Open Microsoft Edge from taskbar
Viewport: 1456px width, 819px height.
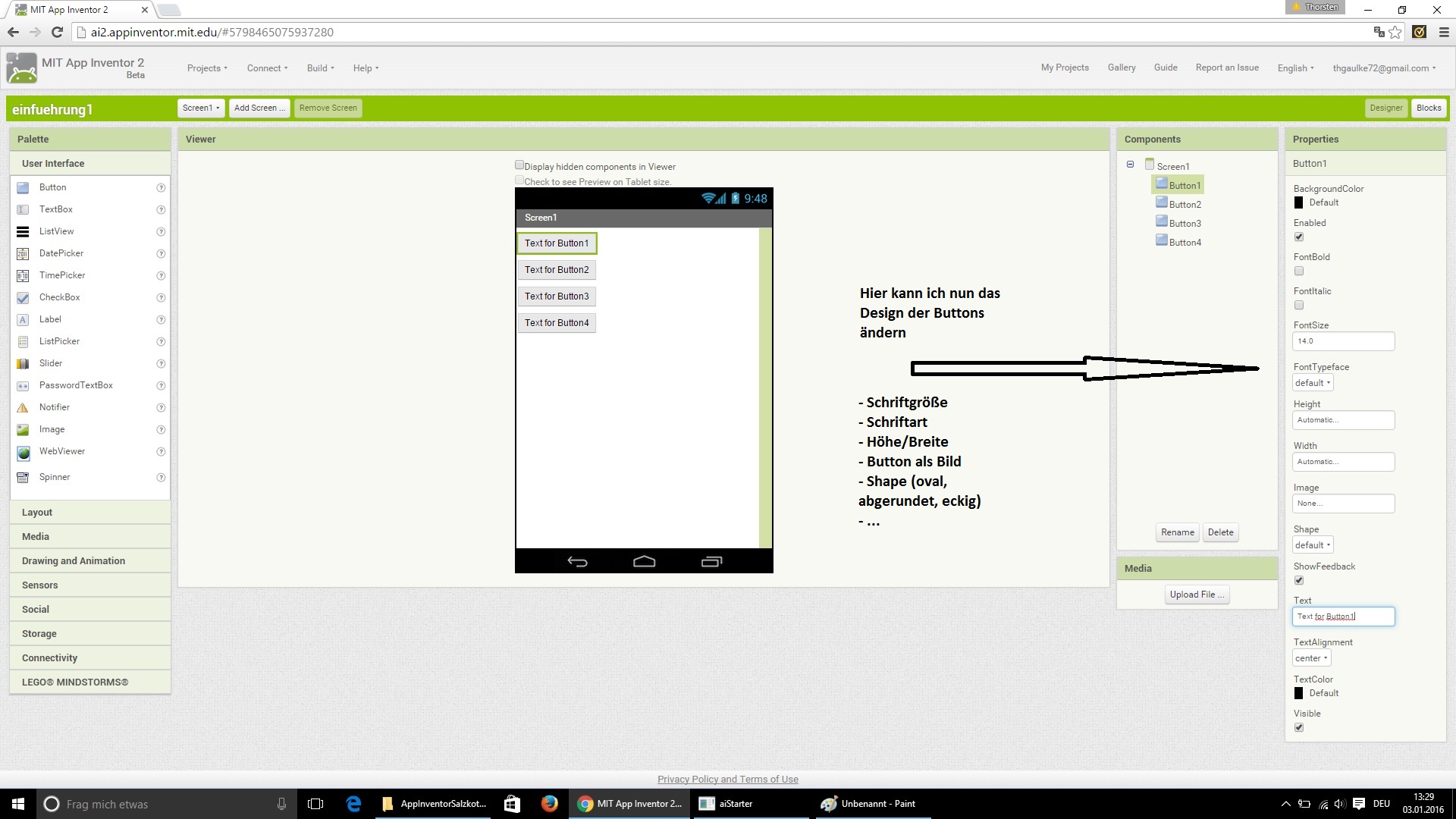click(x=354, y=803)
